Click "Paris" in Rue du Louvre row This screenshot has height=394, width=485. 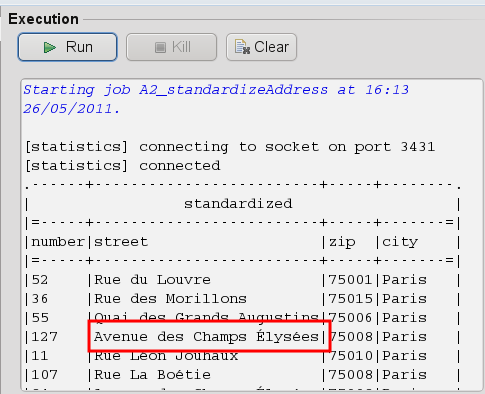point(404,280)
